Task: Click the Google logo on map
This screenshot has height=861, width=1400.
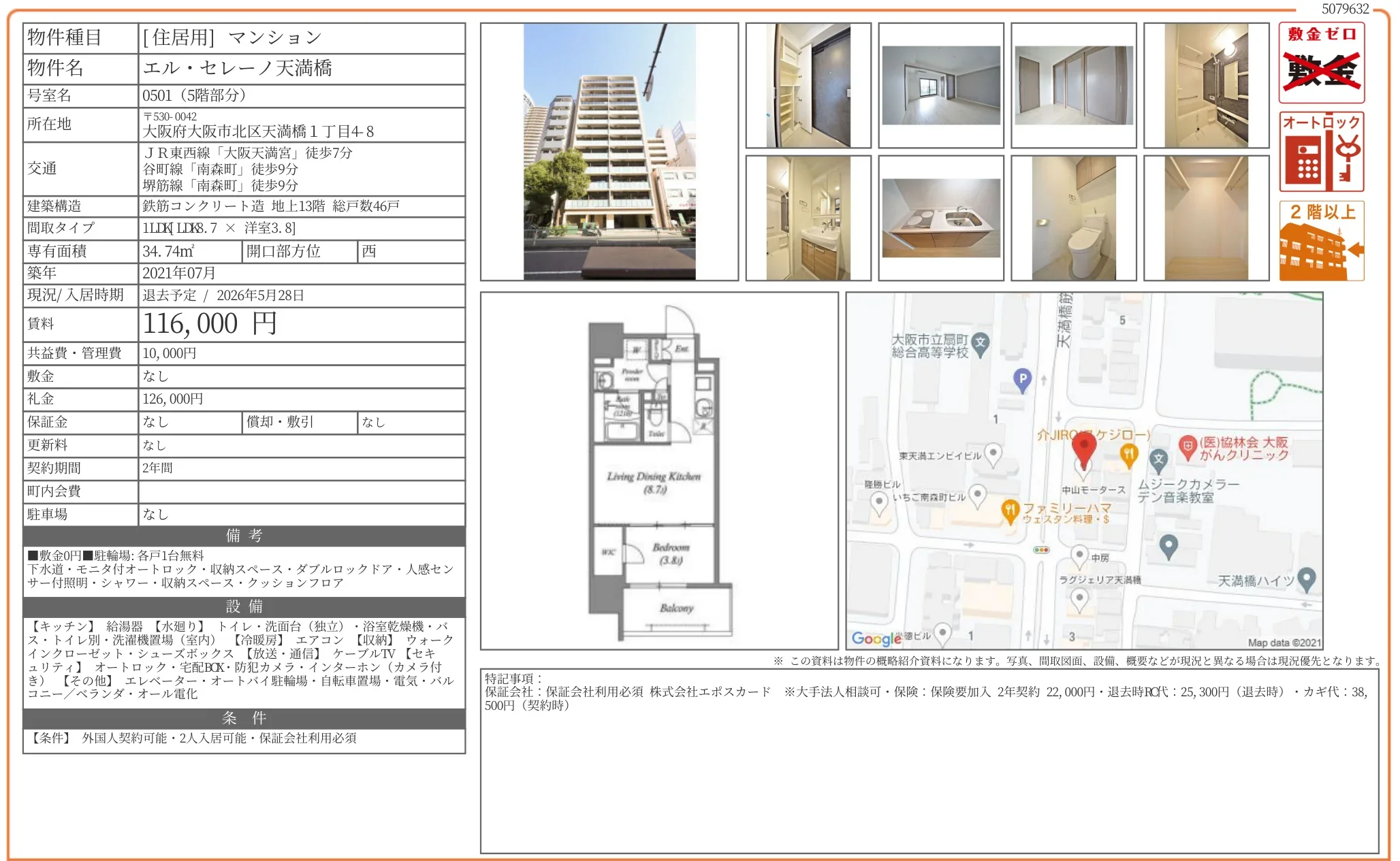Action: (876, 638)
